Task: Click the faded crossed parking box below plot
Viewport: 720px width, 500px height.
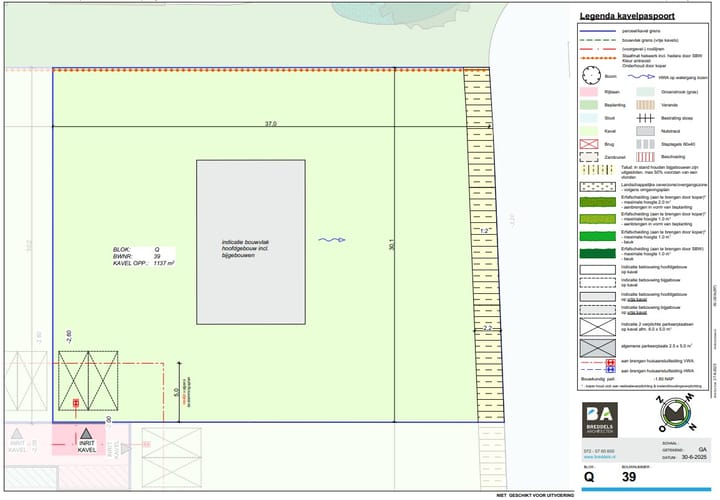Action: (x=171, y=457)
